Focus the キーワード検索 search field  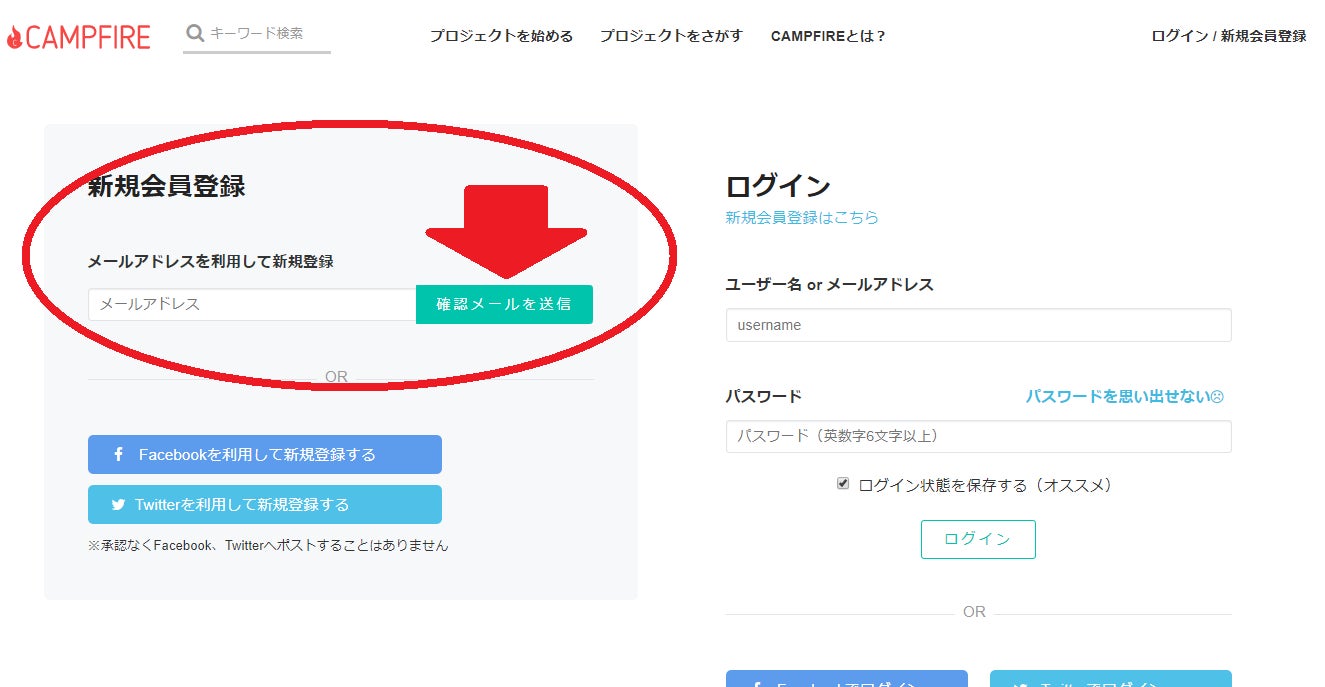click(x=267, y=34)
